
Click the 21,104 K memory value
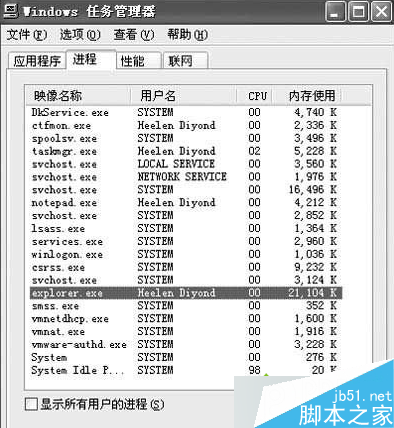click(313, 293)
